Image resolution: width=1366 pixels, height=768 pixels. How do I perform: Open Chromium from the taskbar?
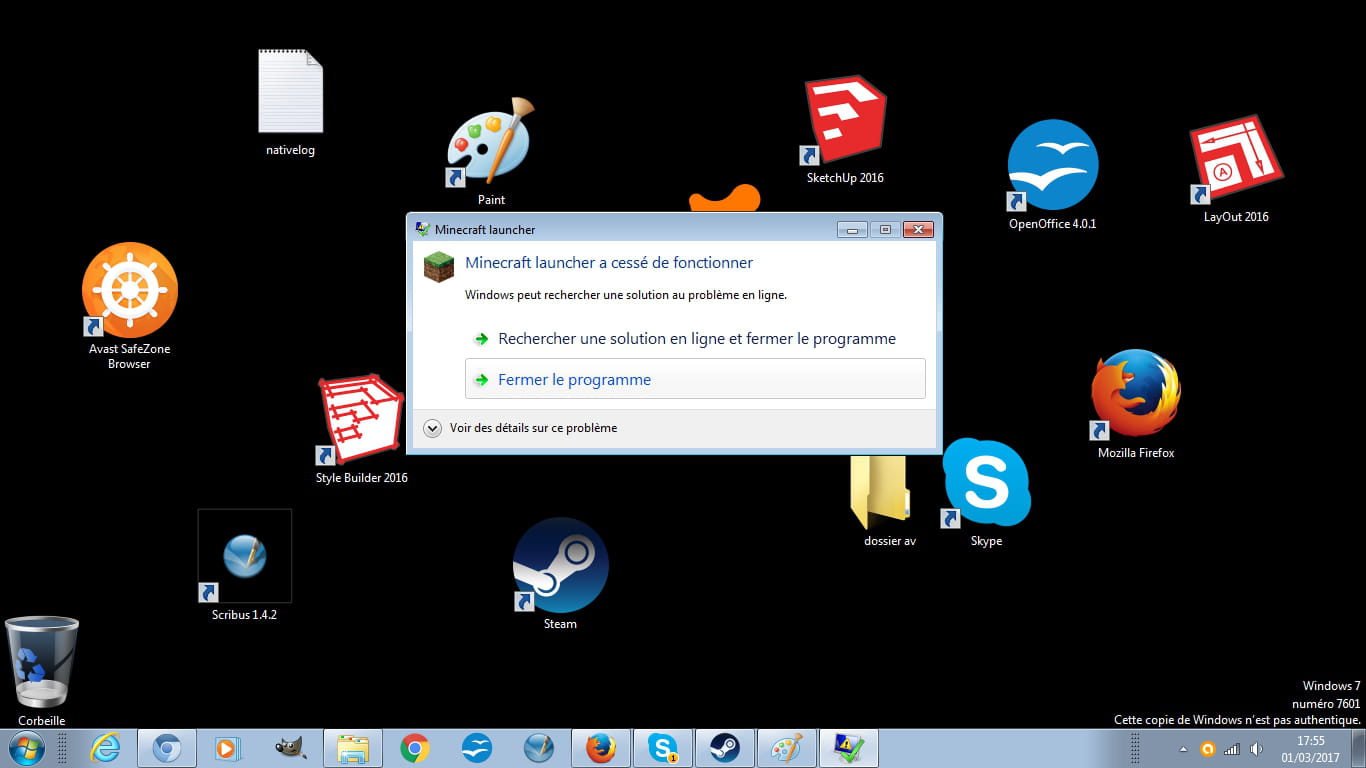166,748
